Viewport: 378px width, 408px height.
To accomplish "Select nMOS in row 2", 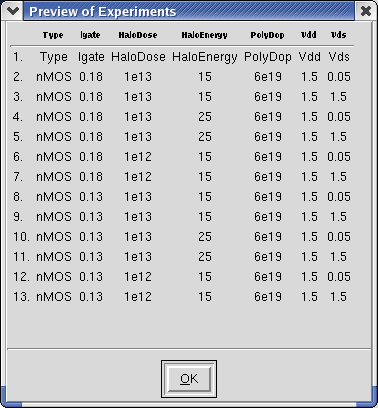I will click(54, 77).
